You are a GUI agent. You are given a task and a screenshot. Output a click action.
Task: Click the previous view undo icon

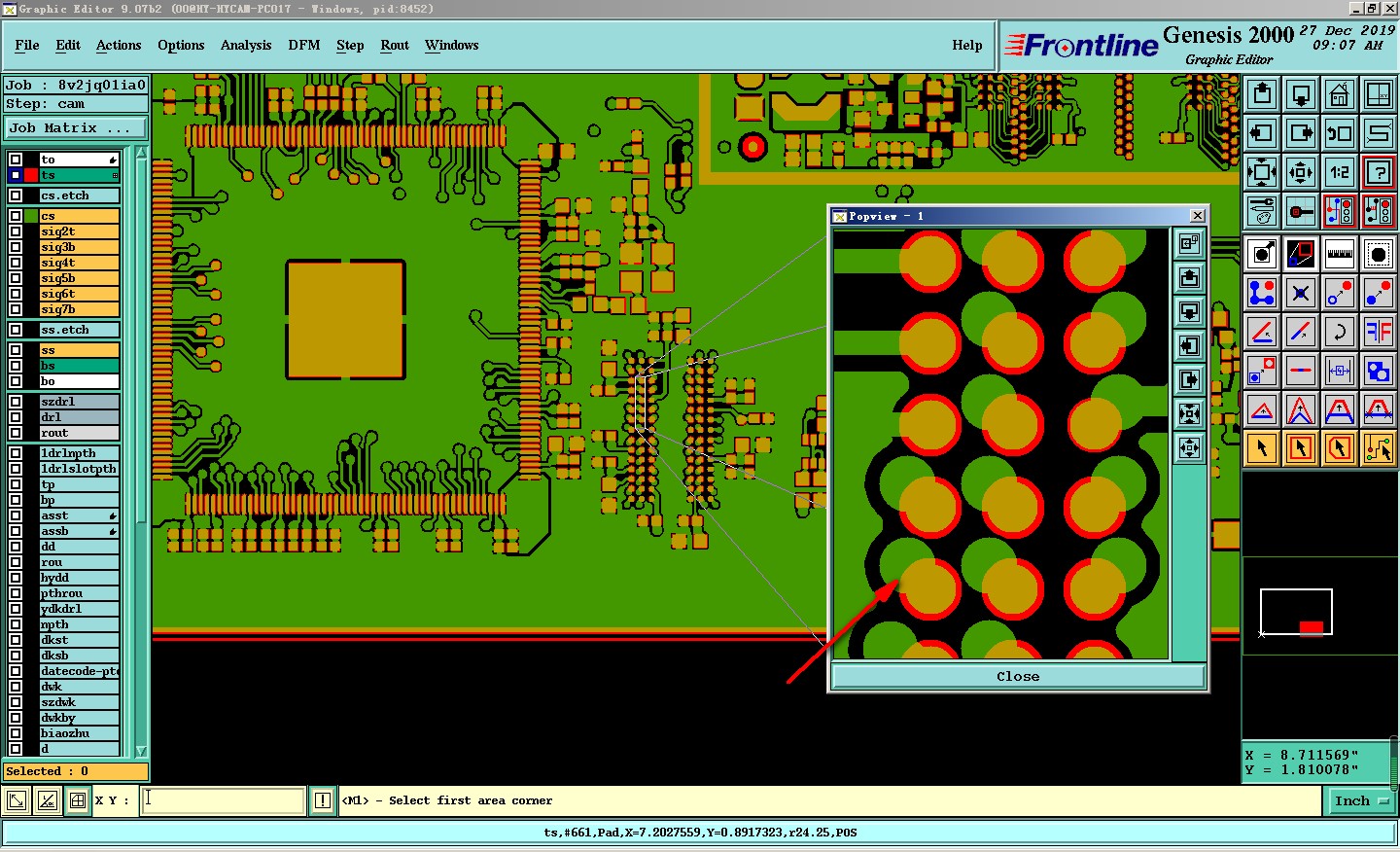point(1340,133)
